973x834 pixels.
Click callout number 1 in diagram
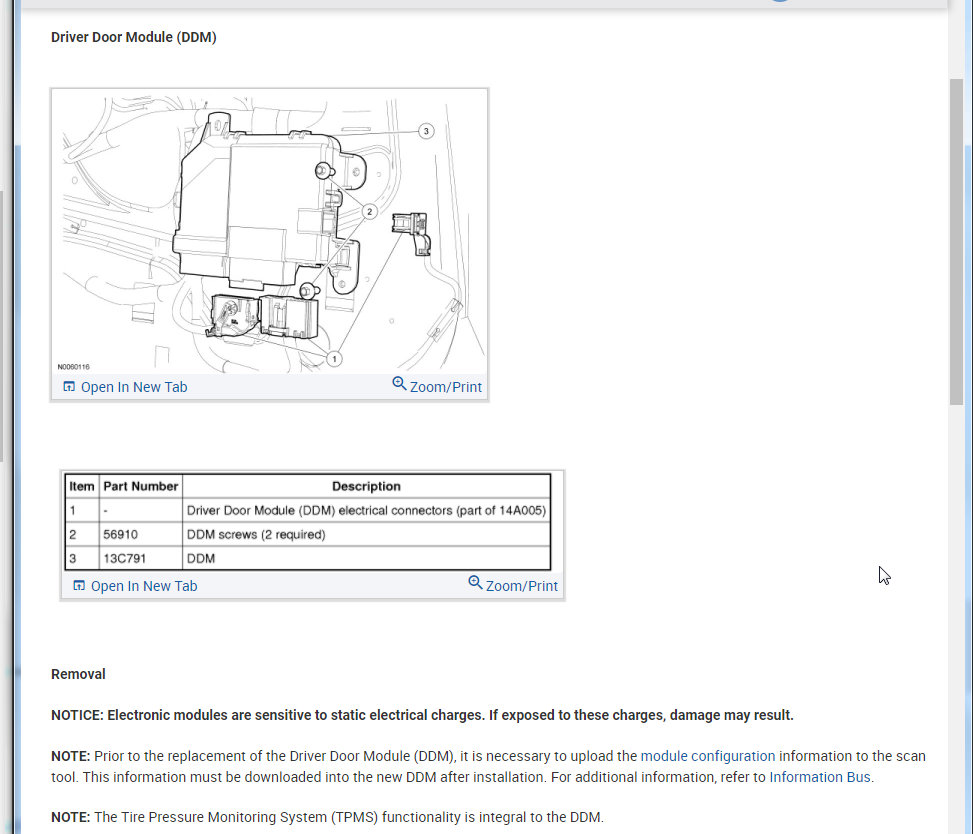[334, 359]
